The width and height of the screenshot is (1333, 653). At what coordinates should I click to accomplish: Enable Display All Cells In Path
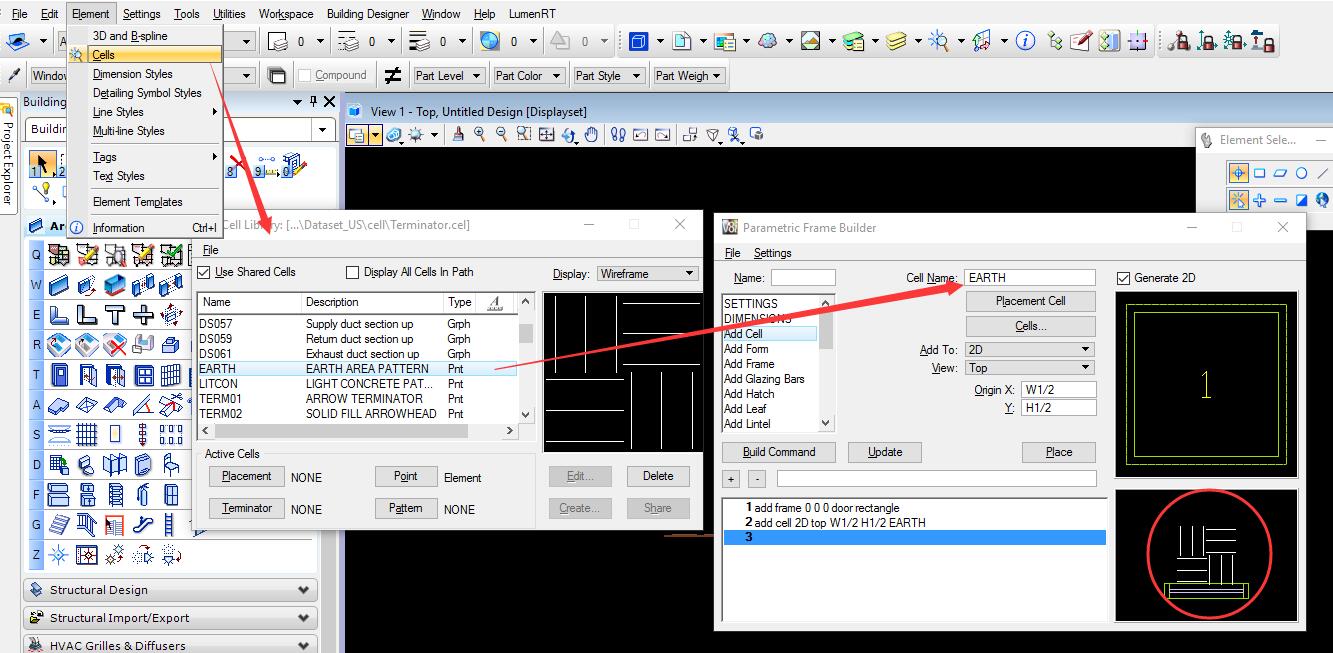352,272
